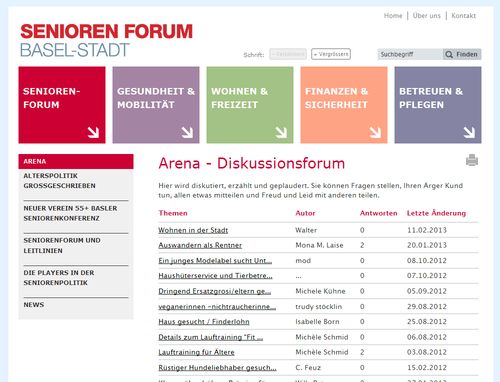This screenshot has width=500, height=382.
Task: Open topic Lauftraining für Ältere
Action: [196, 352]
